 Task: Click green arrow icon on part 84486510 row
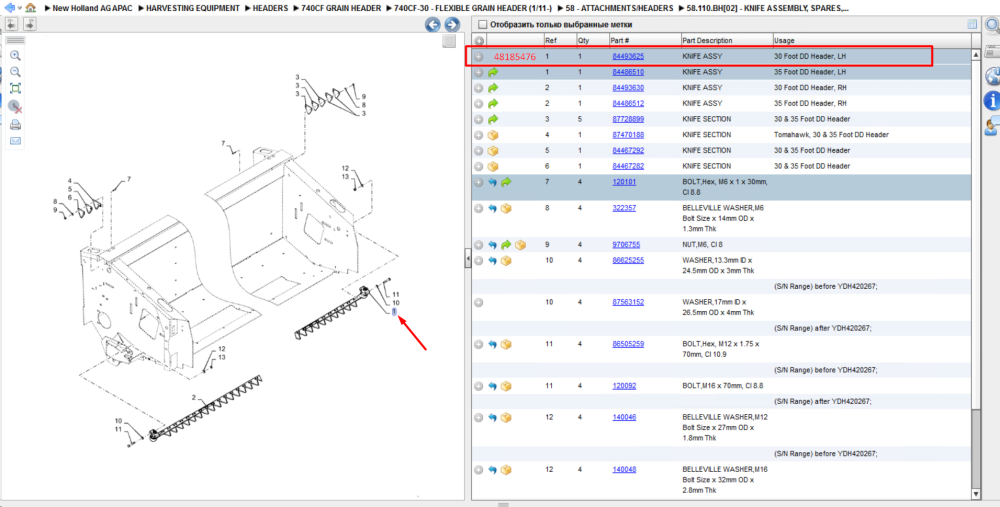coord(493,73)
